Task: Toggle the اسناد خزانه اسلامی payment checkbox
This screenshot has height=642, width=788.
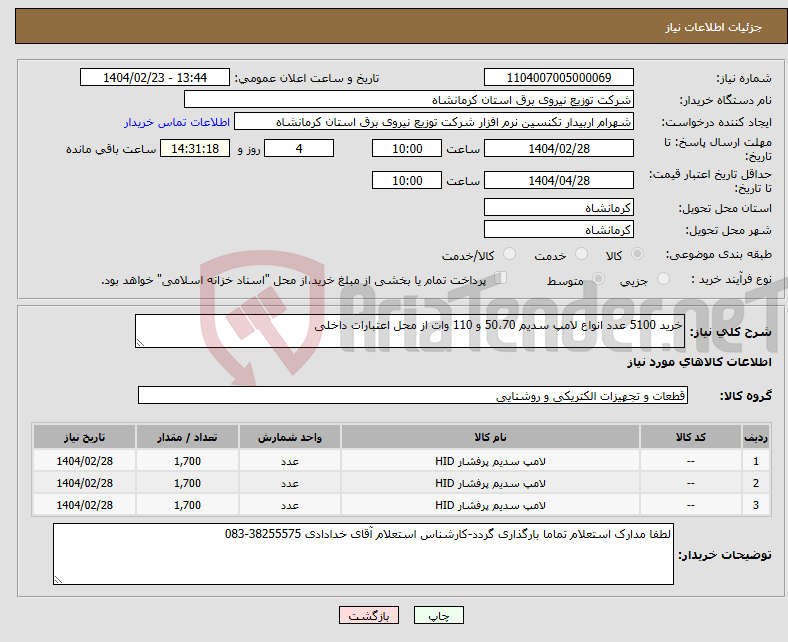Action: (x=502, y=280)
